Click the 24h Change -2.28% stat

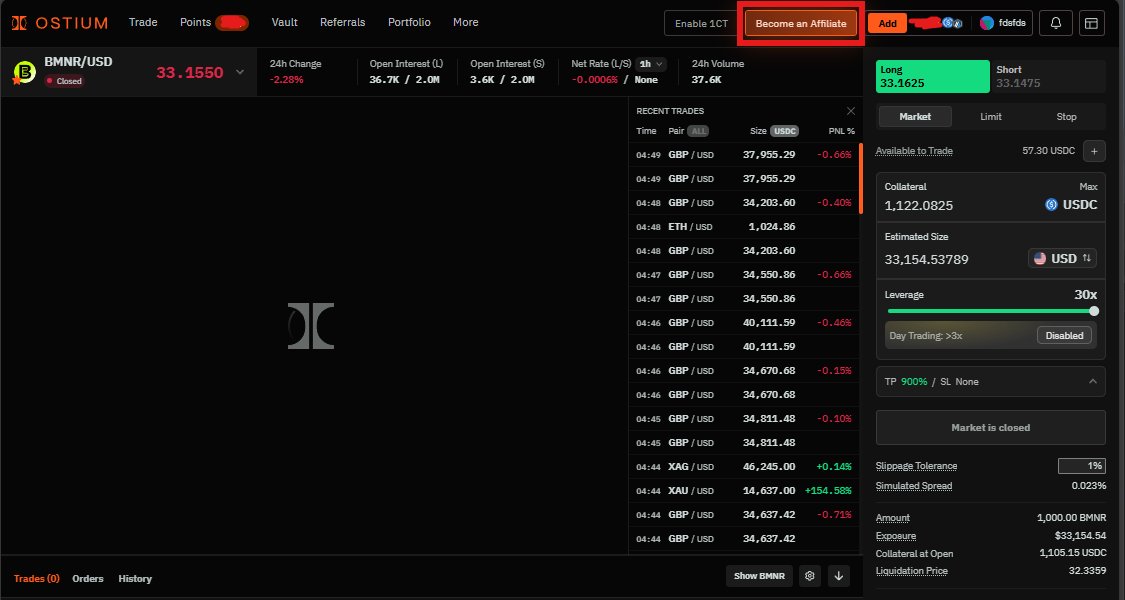296,72
